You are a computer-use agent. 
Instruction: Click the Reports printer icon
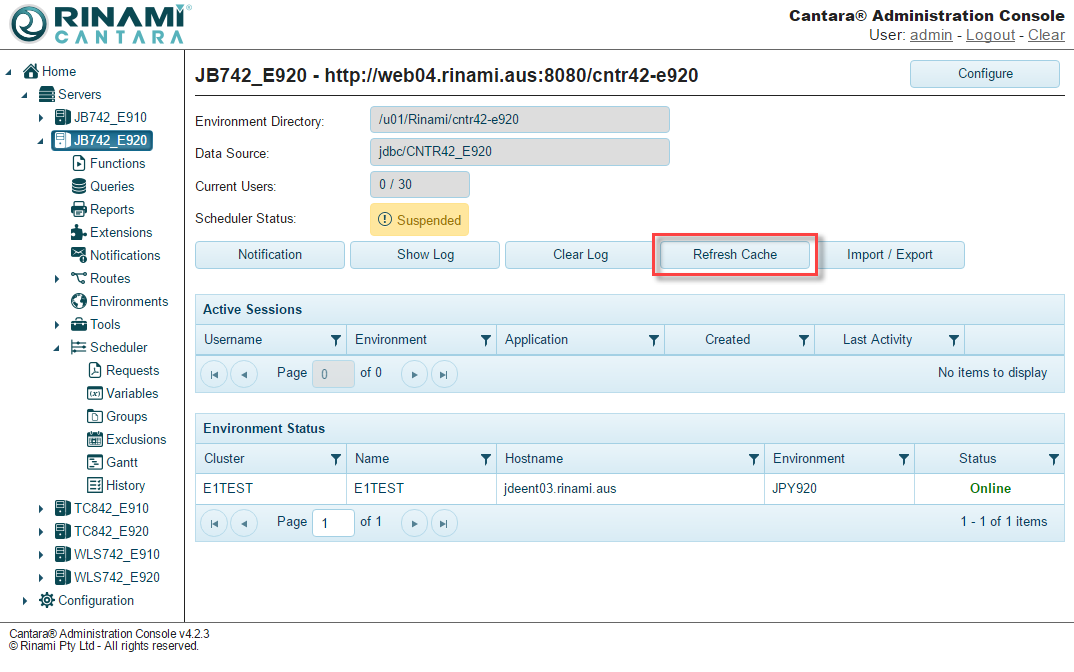[79, 209]
